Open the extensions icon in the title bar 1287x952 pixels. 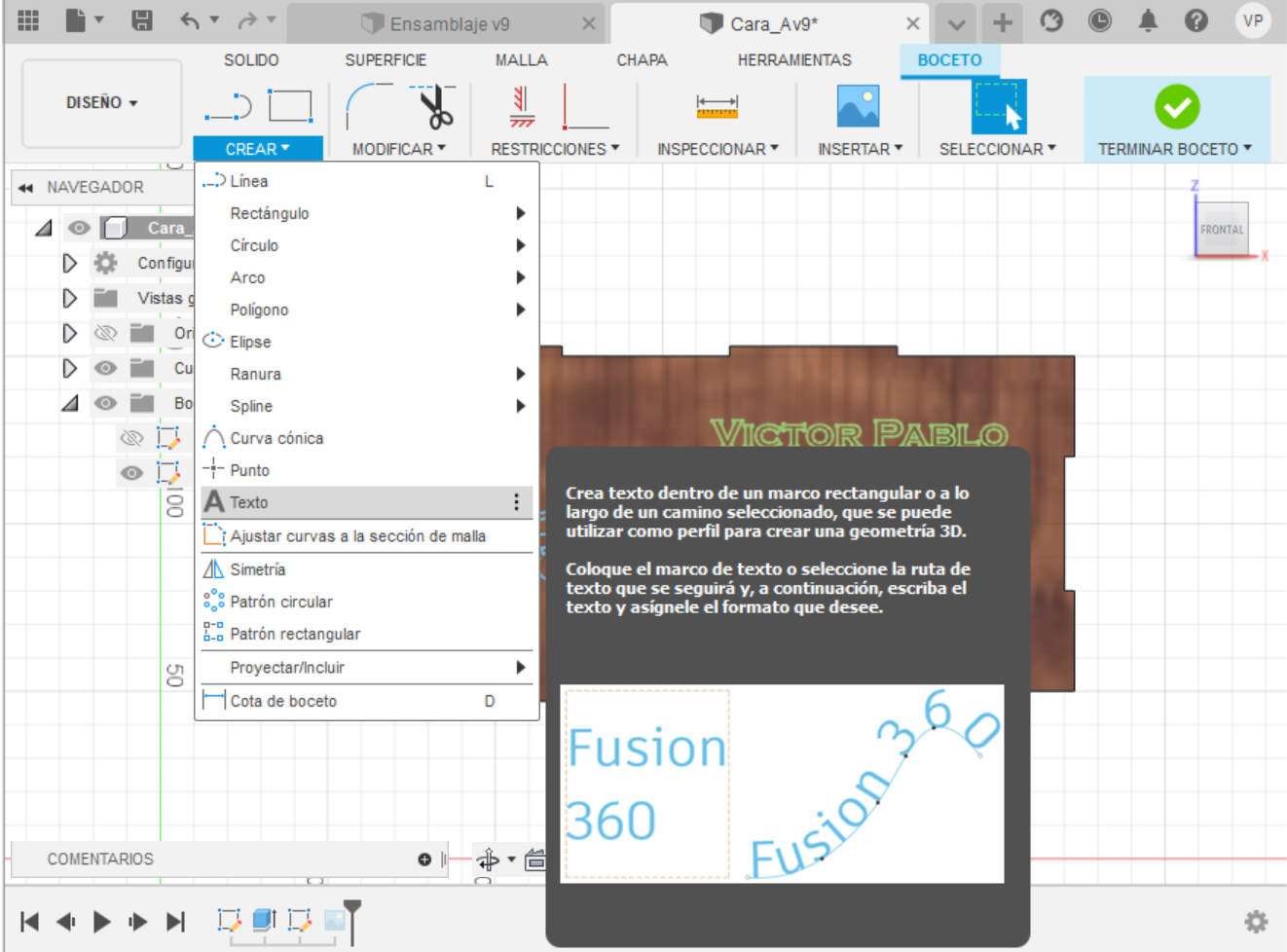pyautogui.click(x=1051, y=20)
